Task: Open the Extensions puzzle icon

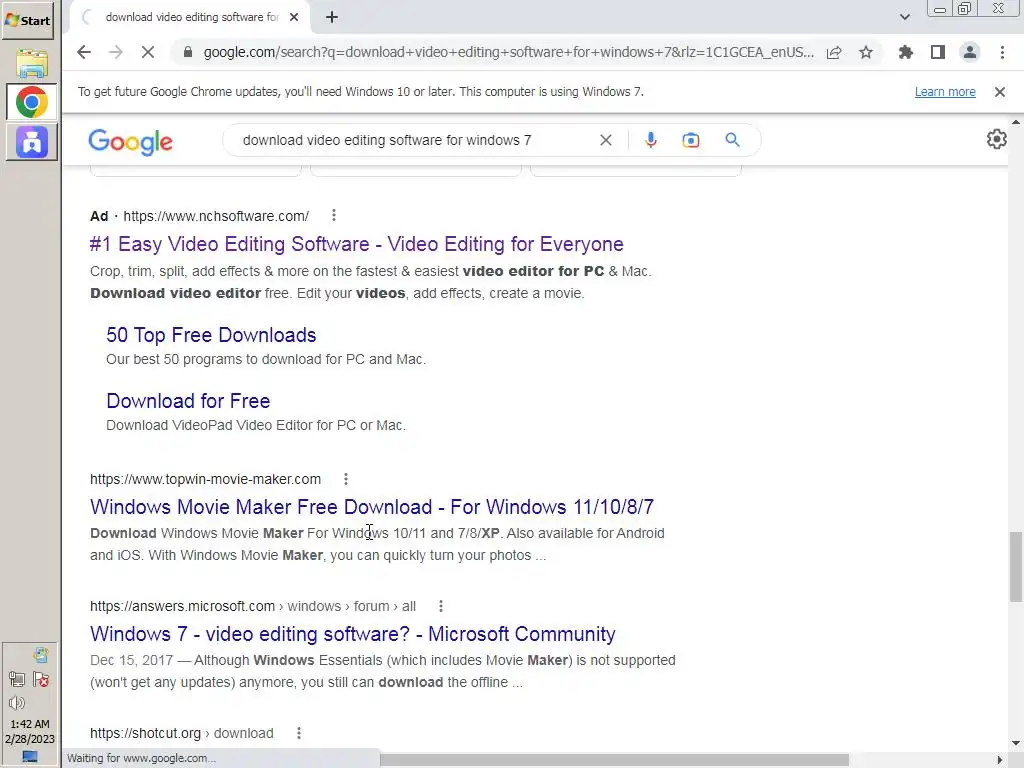Action: 906,52
